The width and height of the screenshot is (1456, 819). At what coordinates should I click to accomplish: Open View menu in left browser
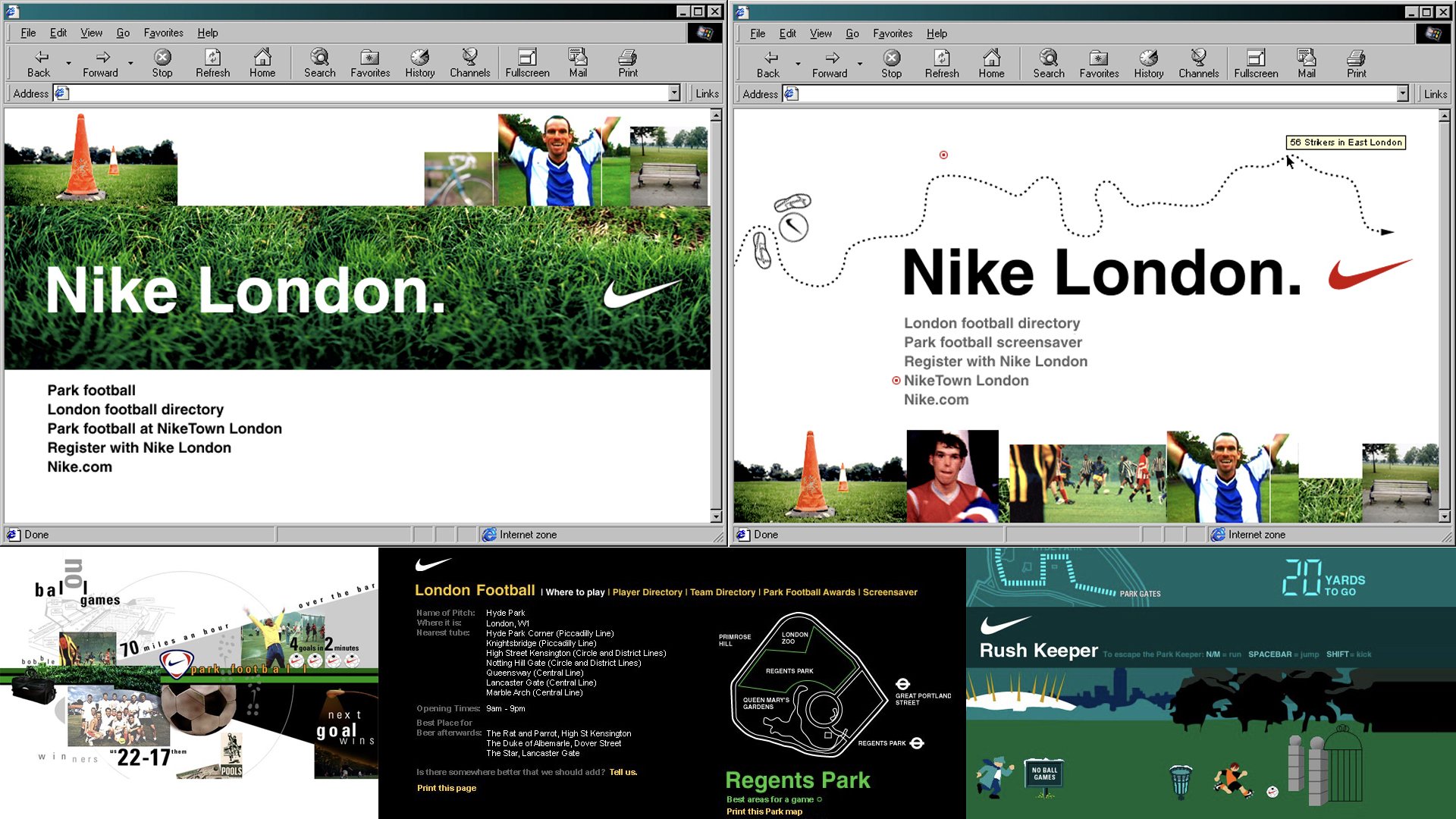(x=91, y=33)
